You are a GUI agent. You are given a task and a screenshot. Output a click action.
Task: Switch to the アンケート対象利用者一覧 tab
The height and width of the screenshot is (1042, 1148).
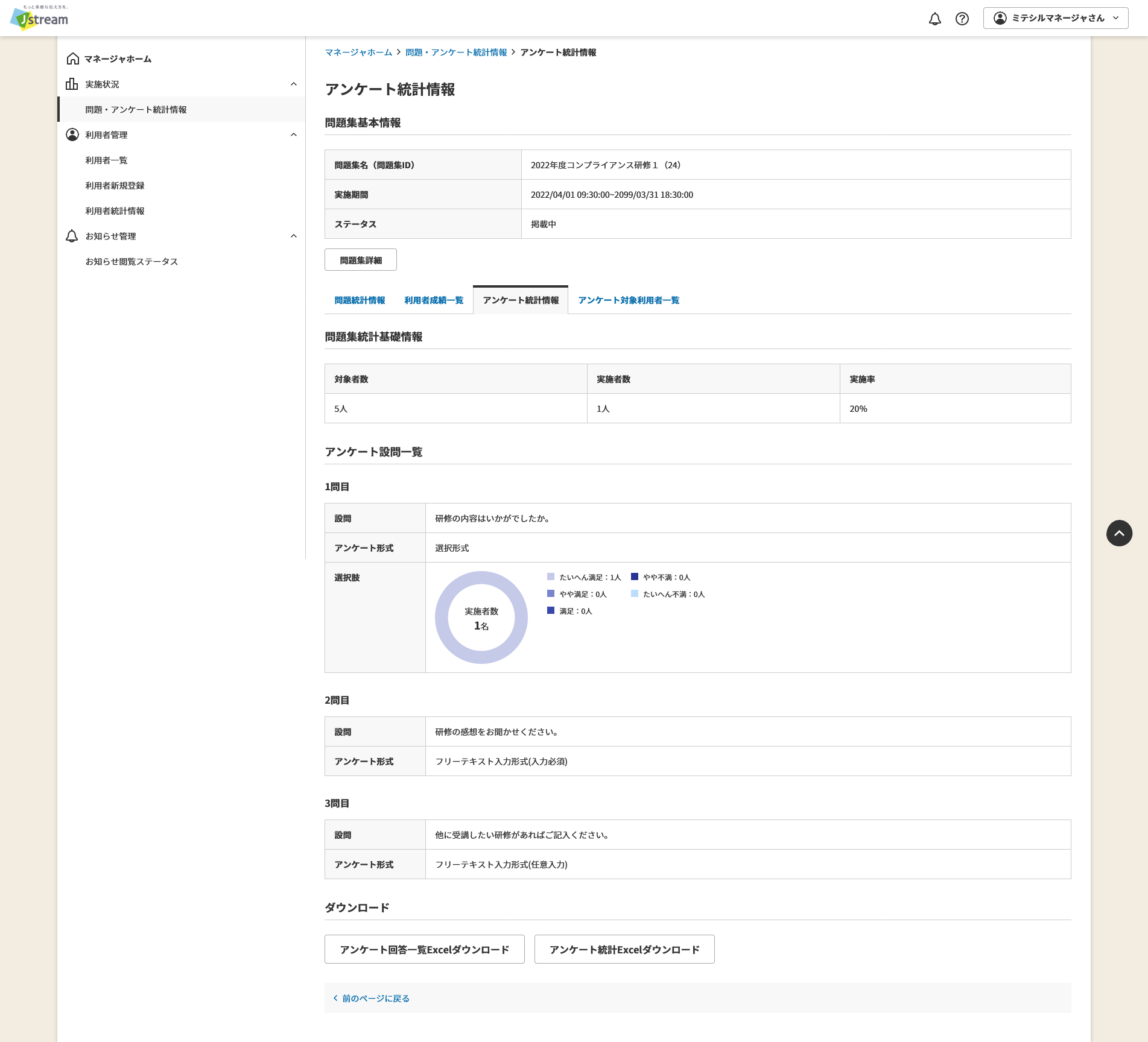[x=629, y=300]
